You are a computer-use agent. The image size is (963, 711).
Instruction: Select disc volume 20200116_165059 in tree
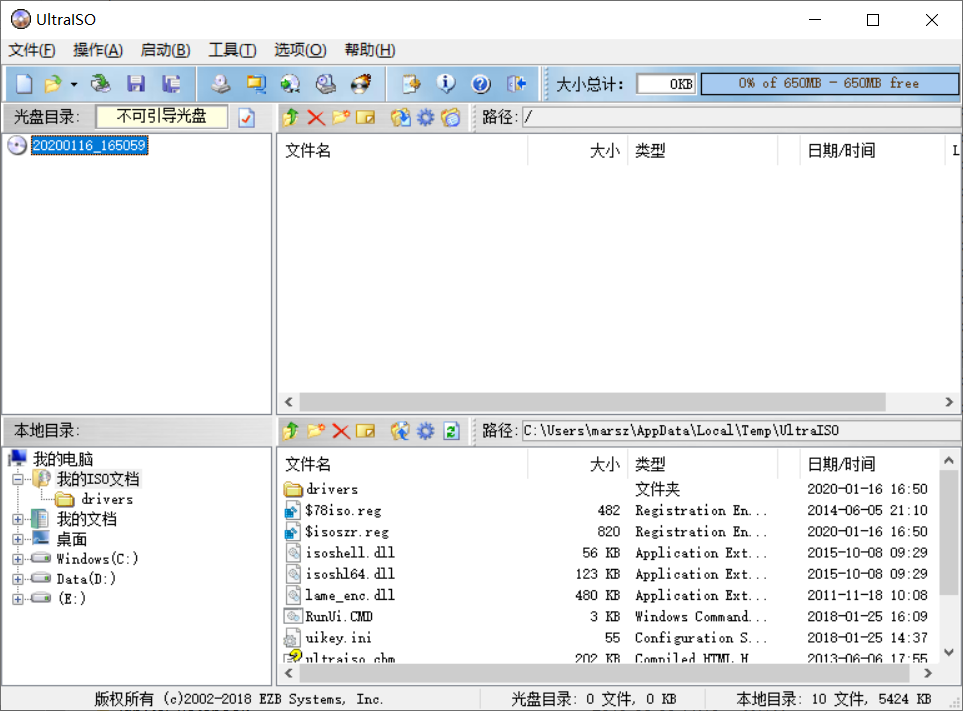click(x=89, y=146)
